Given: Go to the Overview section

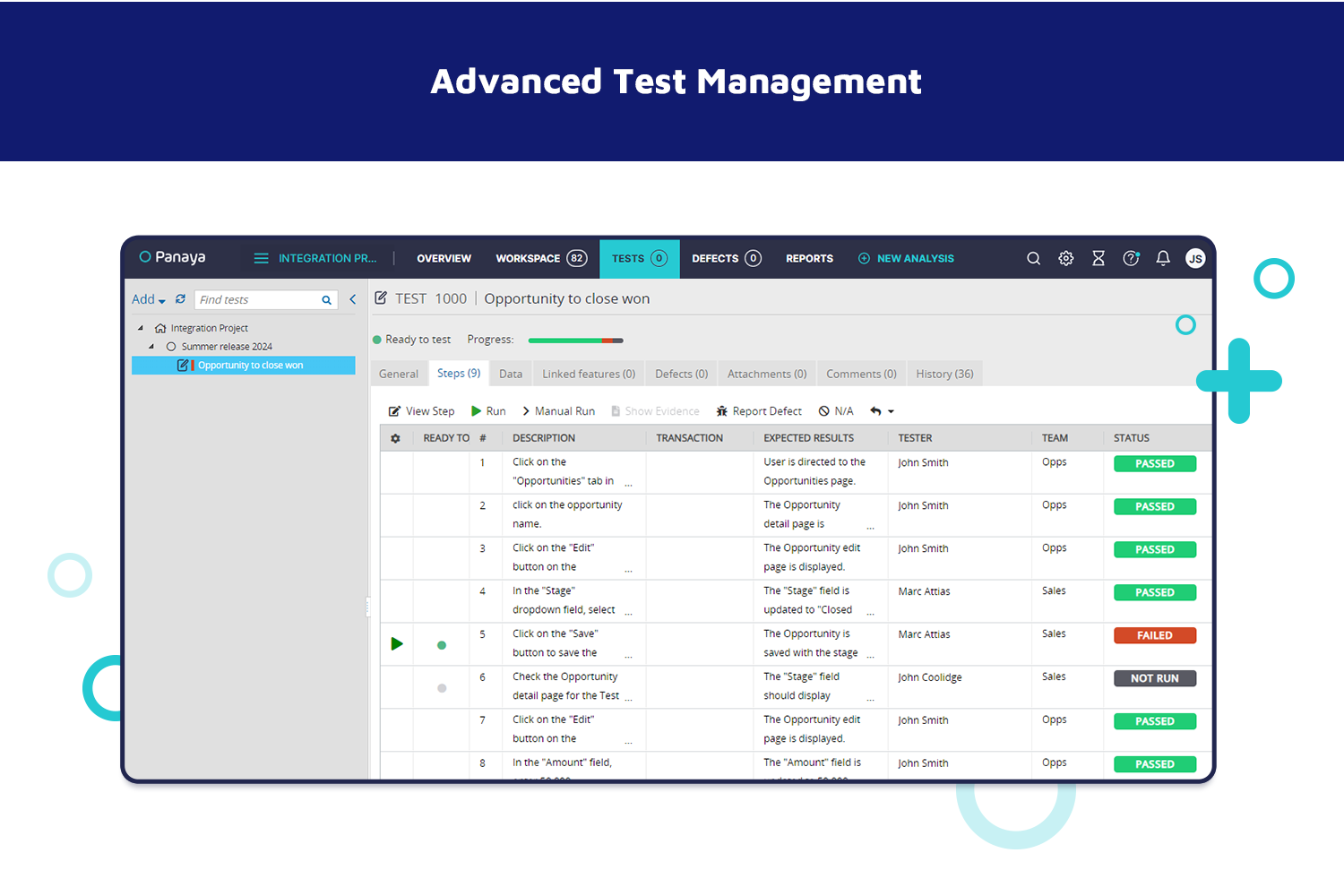Looking at the screenshot, I should (x=444, y=258).
